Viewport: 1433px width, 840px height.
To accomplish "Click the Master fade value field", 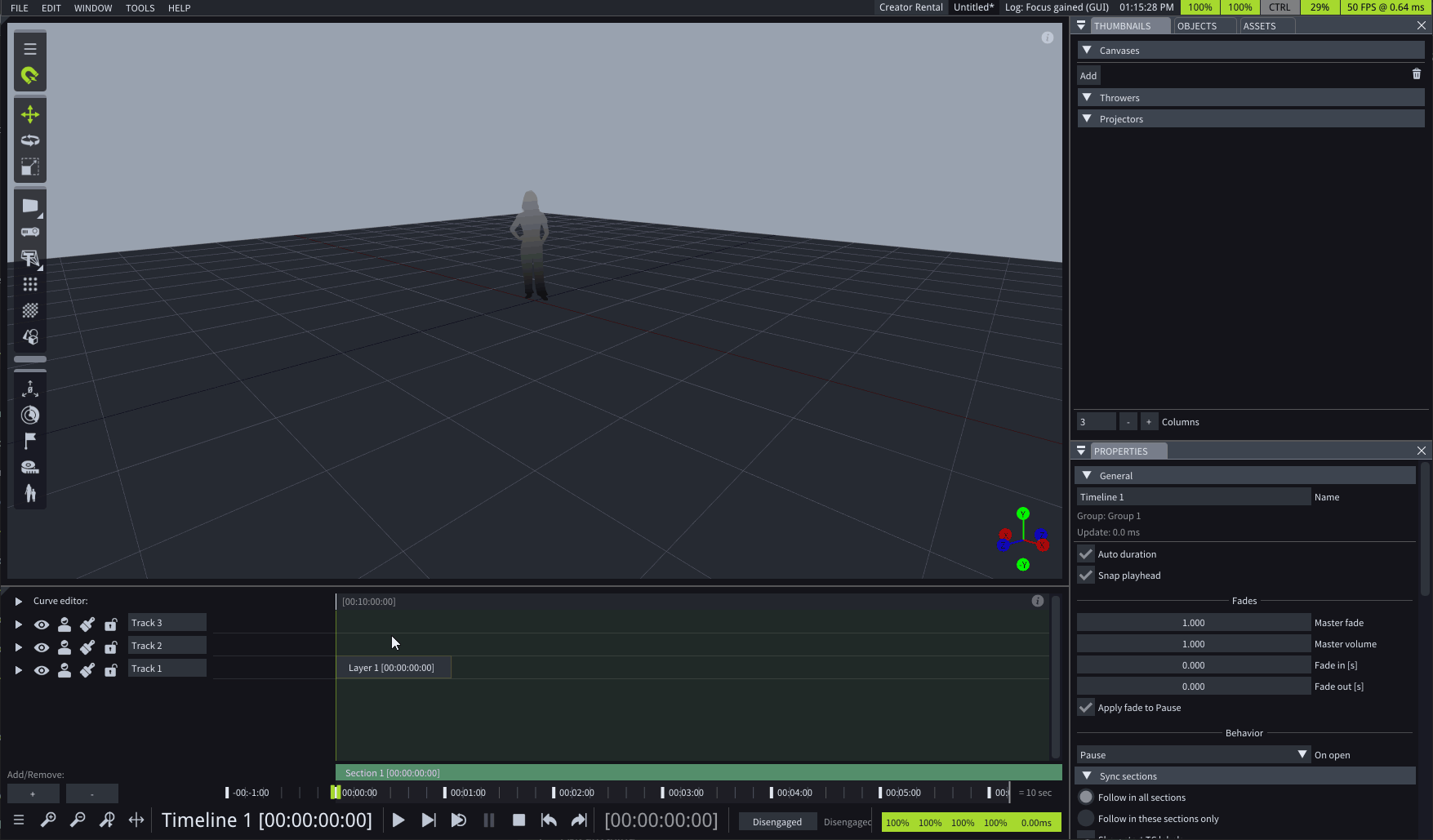I will [1193, 623].
